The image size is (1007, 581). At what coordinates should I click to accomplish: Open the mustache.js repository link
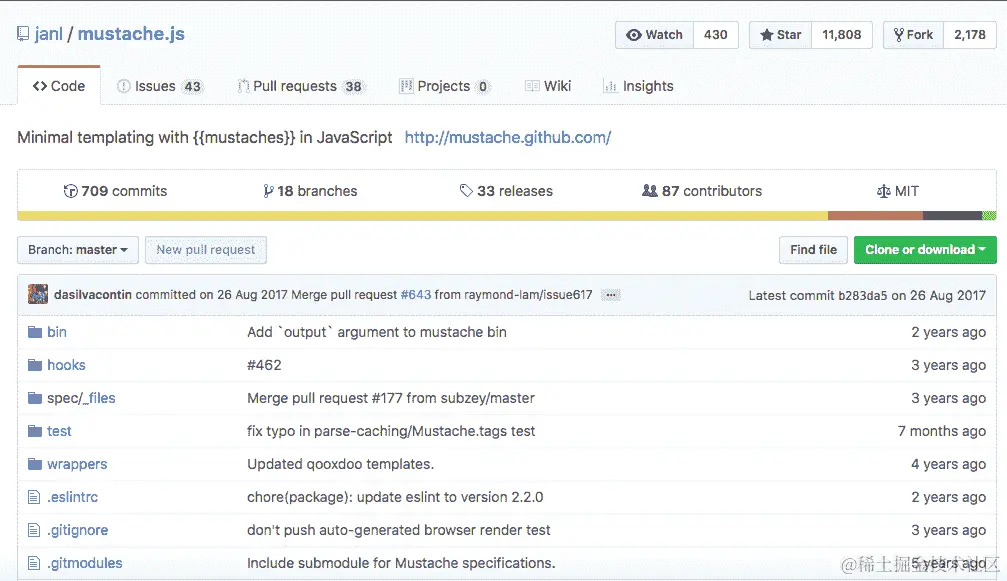pos(131,34)
